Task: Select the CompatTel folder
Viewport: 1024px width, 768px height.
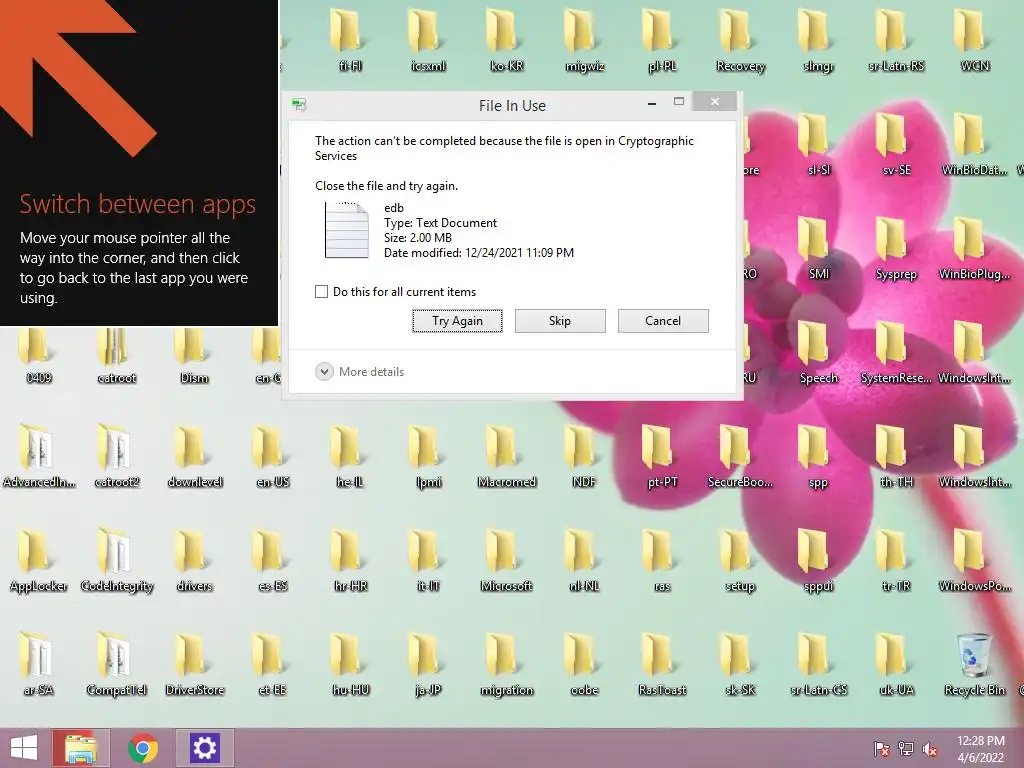Action: (116, 664)
